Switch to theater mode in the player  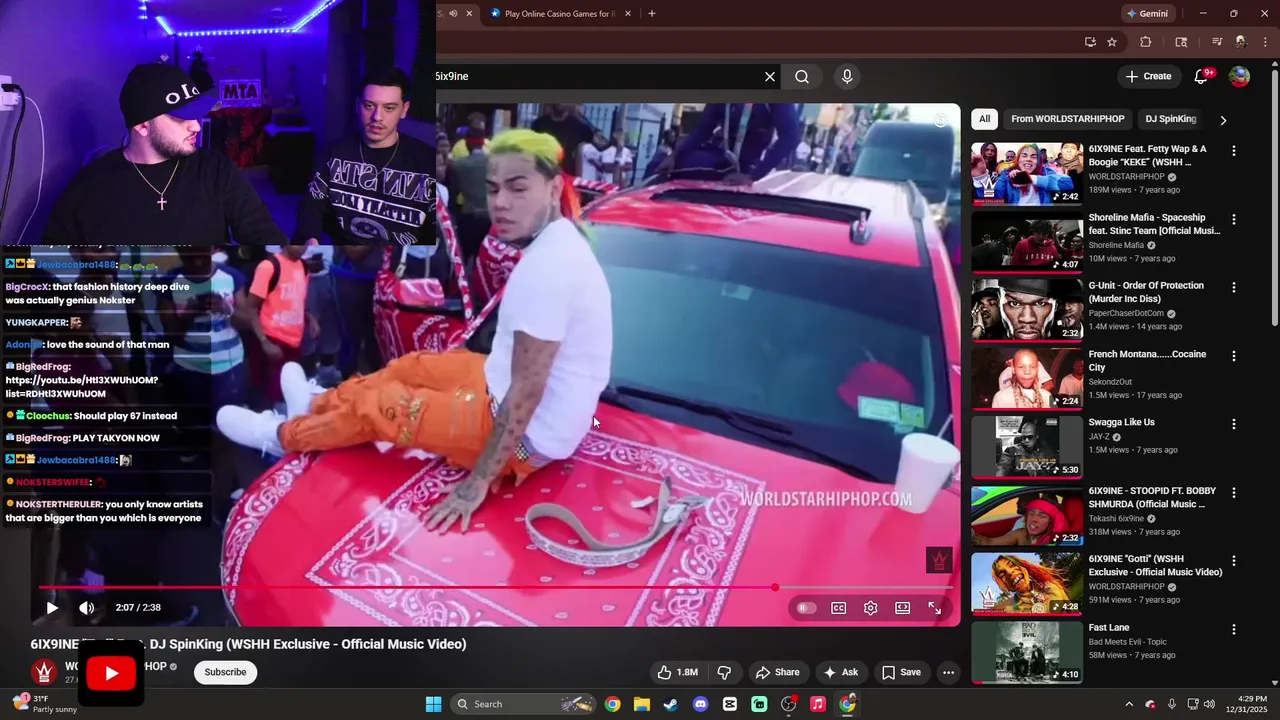[903, 608]
